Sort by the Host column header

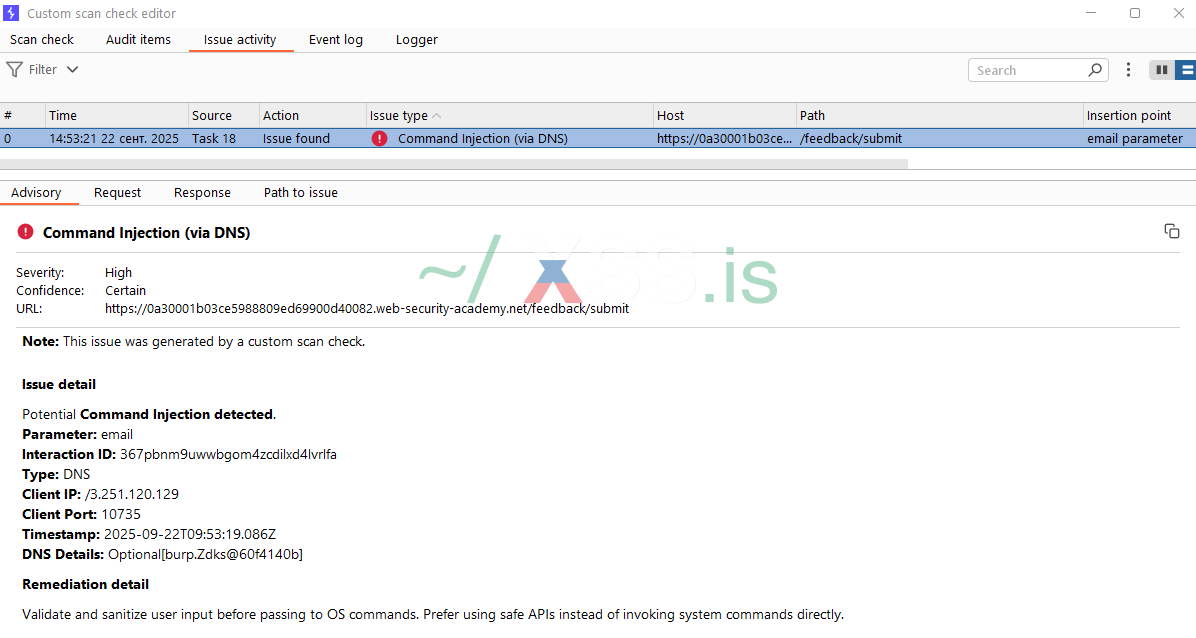724,115
